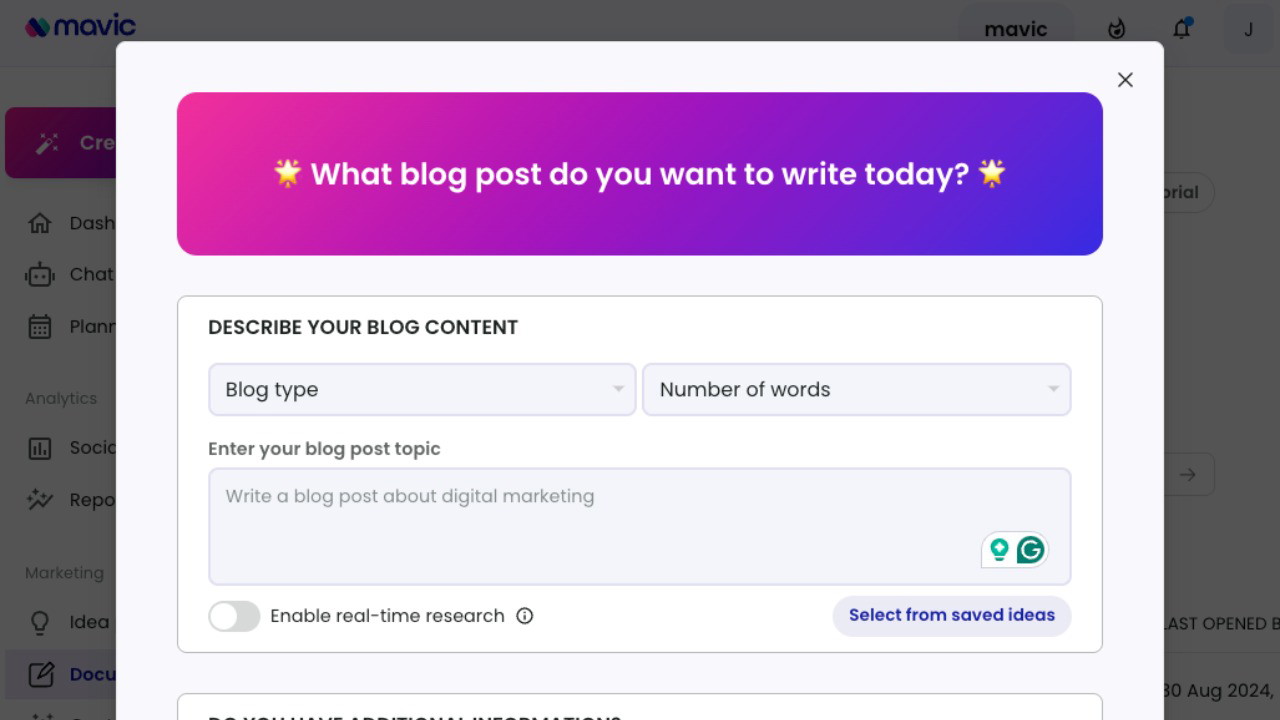Click the green lightbulb suggestion icon
1280x720 pixels.
click(999, 549)
